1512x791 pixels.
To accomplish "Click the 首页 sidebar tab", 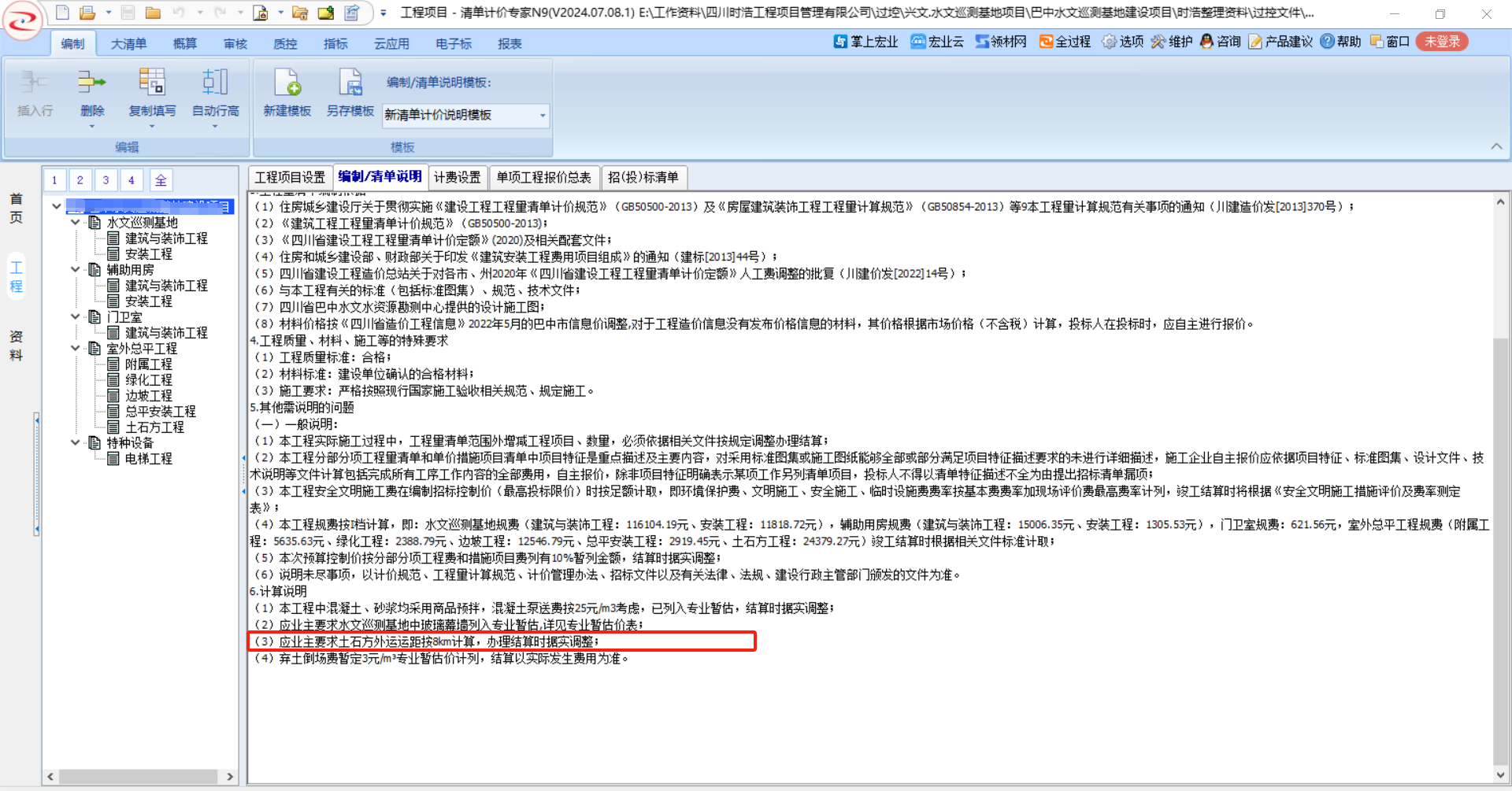I will (16, 209).
